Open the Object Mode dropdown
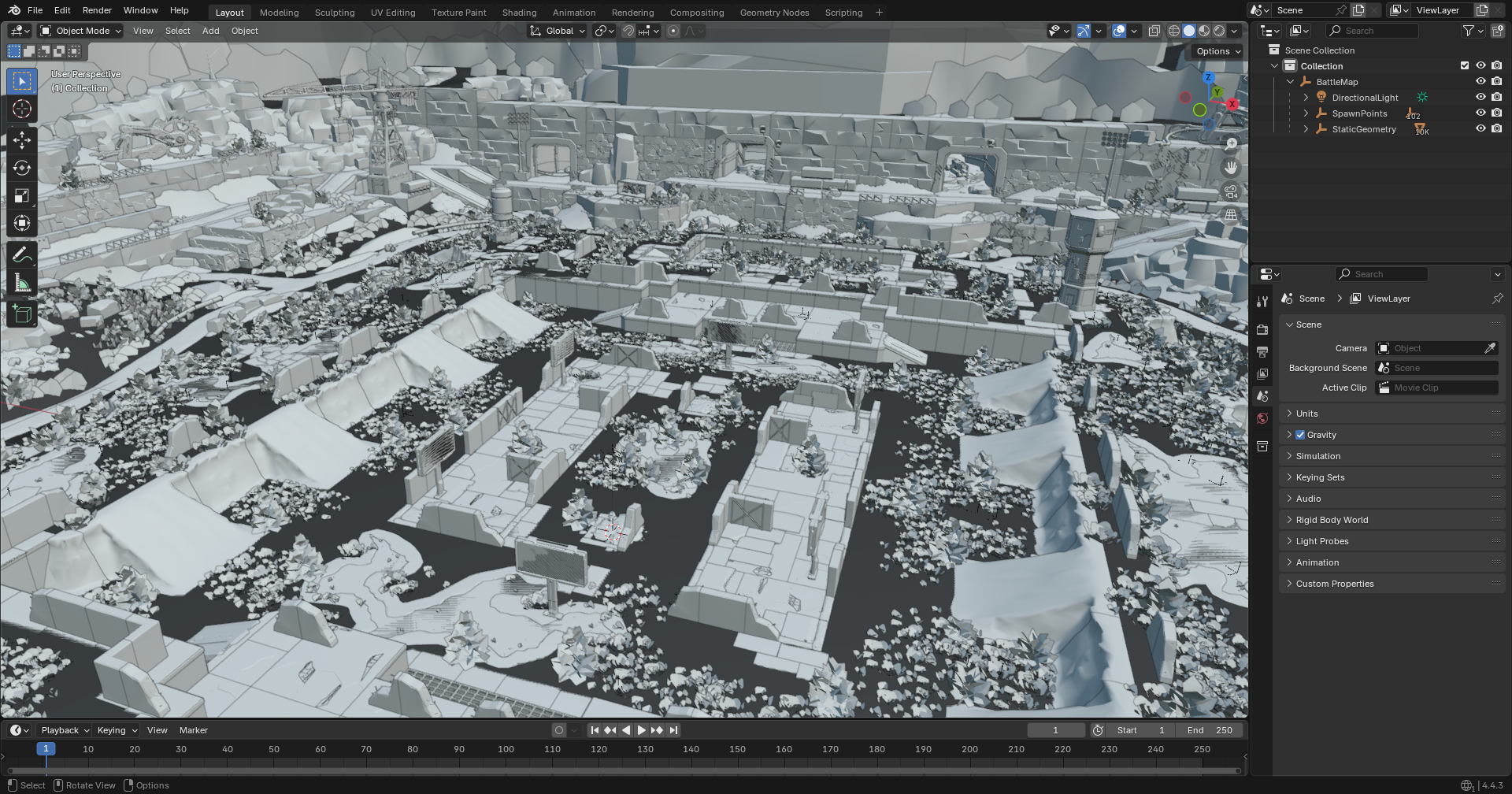This screenshot has width=1512, height=794. 81,31
